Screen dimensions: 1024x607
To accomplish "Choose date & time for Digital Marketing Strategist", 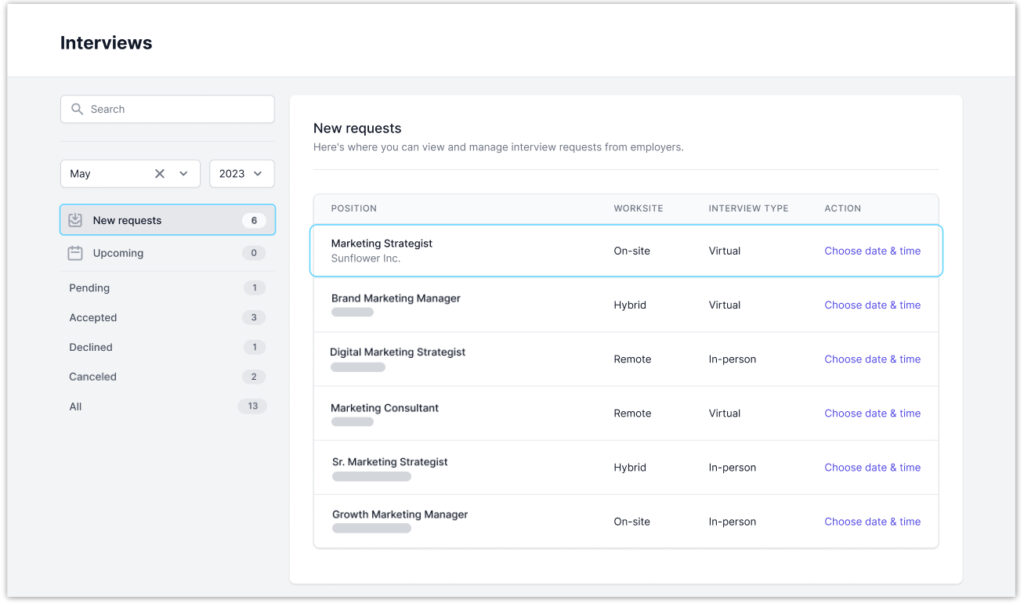I will (x=872, y=359).
